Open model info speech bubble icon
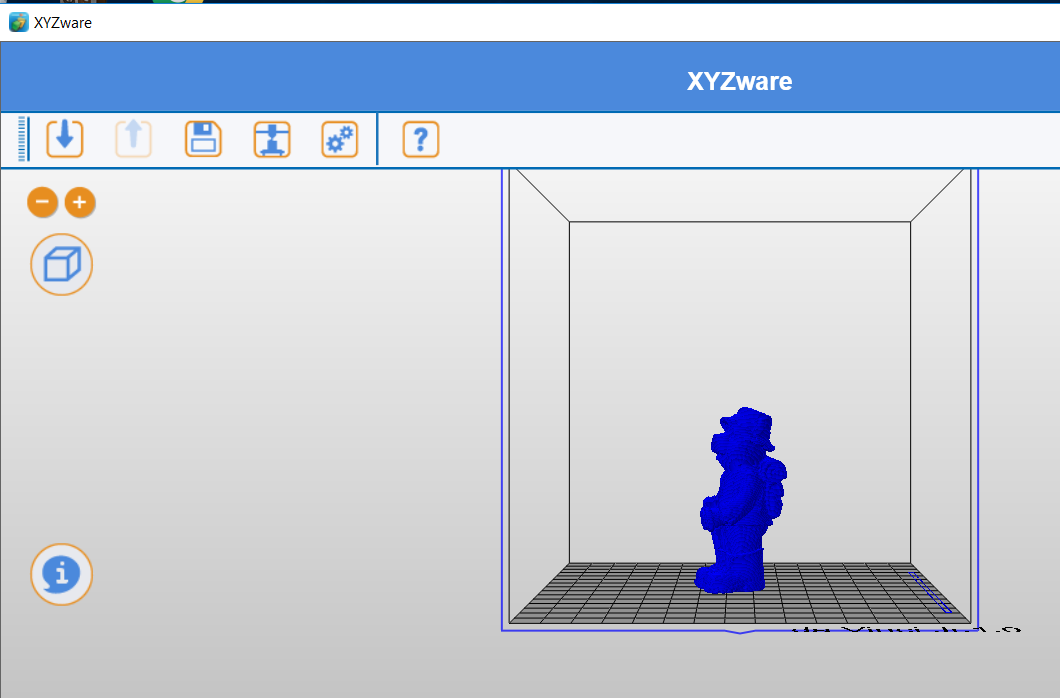The width and height of the screenshot is (1060, 698). pyautogui.click(x=62, y=574)
